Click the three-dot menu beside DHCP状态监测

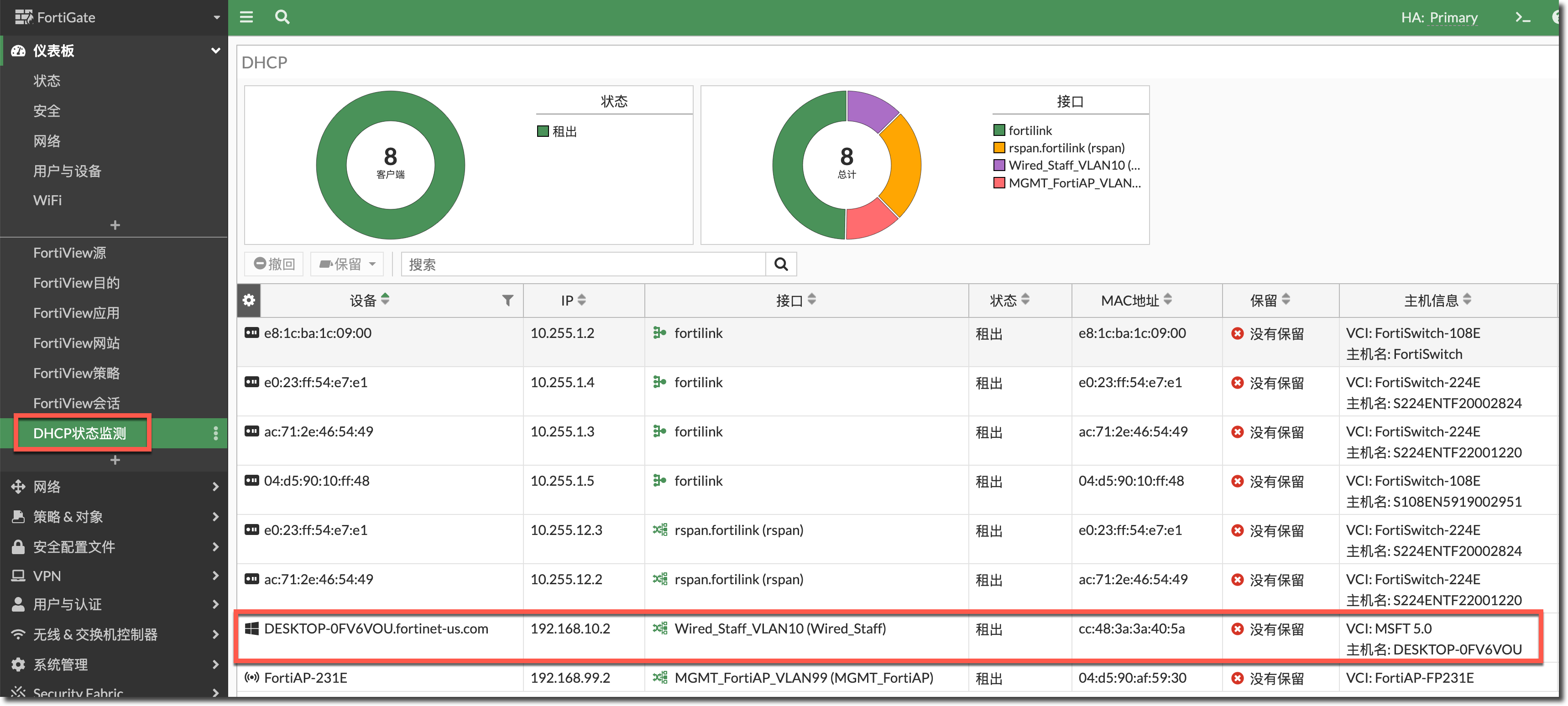pyautogui.click(x=215, y=433)
